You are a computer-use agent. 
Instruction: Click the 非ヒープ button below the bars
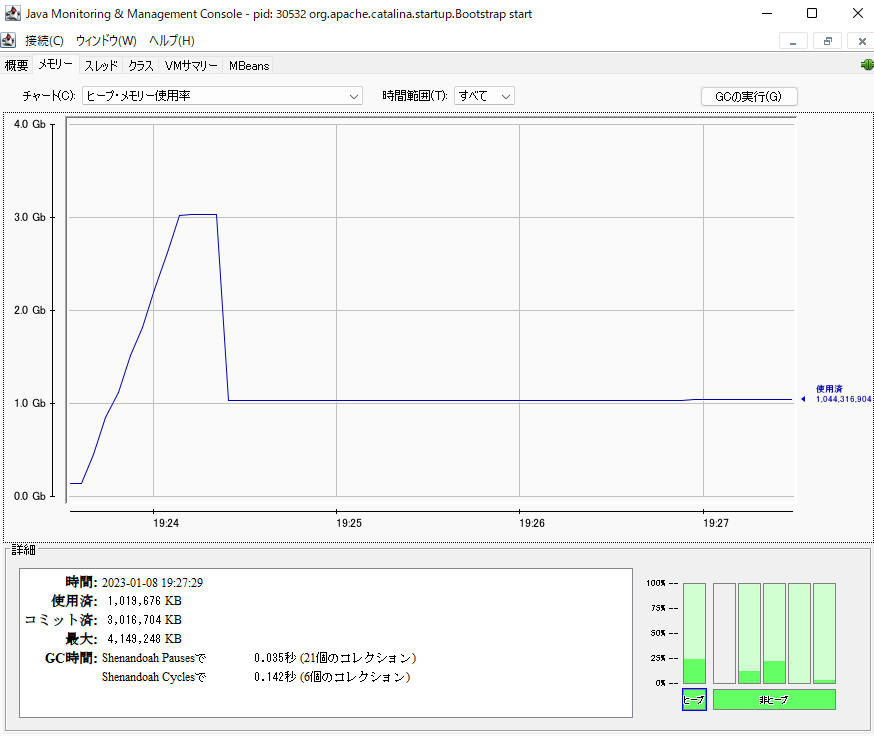pyautogui.click(x=774, y=700)
